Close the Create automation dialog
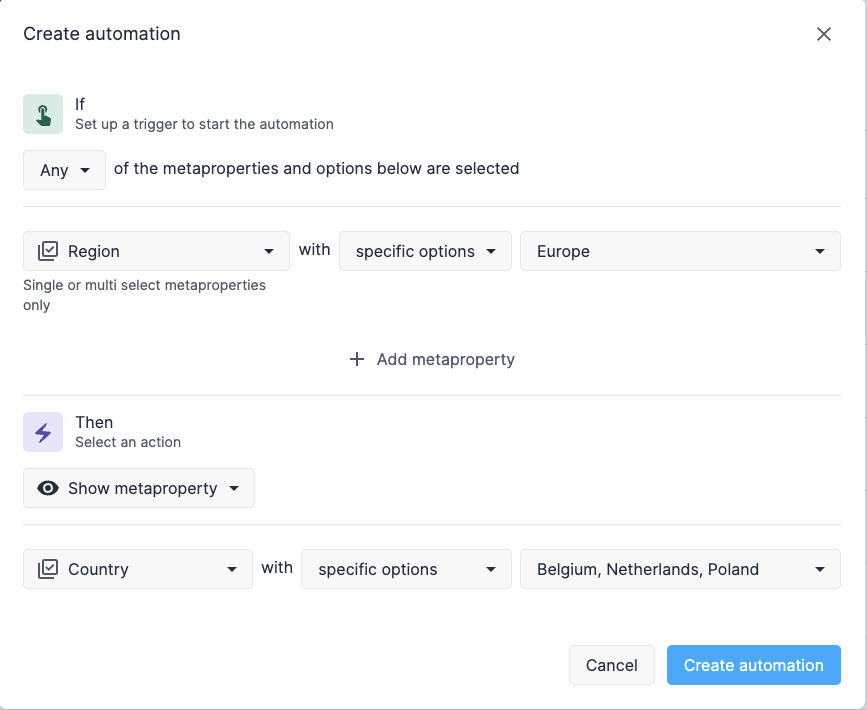This screenshot has height=710, width=867. click(x=823, y=34)
